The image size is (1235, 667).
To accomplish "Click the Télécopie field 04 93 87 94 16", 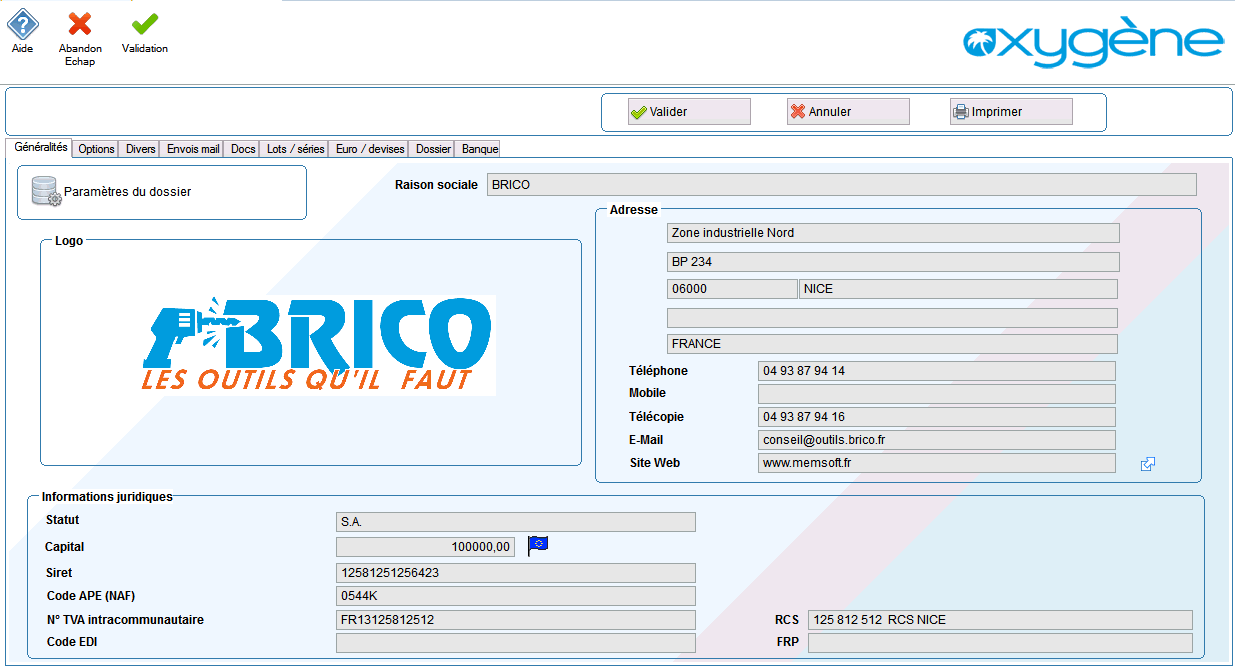I will pos(937,417).
